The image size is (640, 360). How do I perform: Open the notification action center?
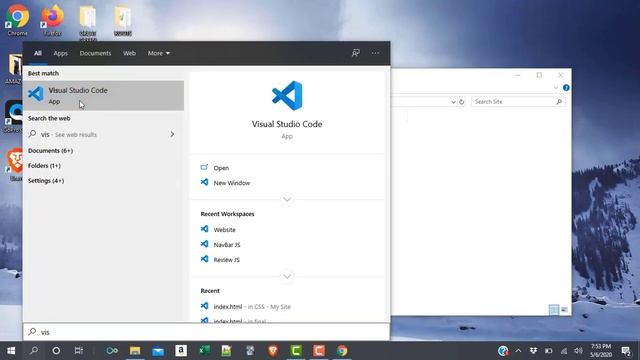626,351
